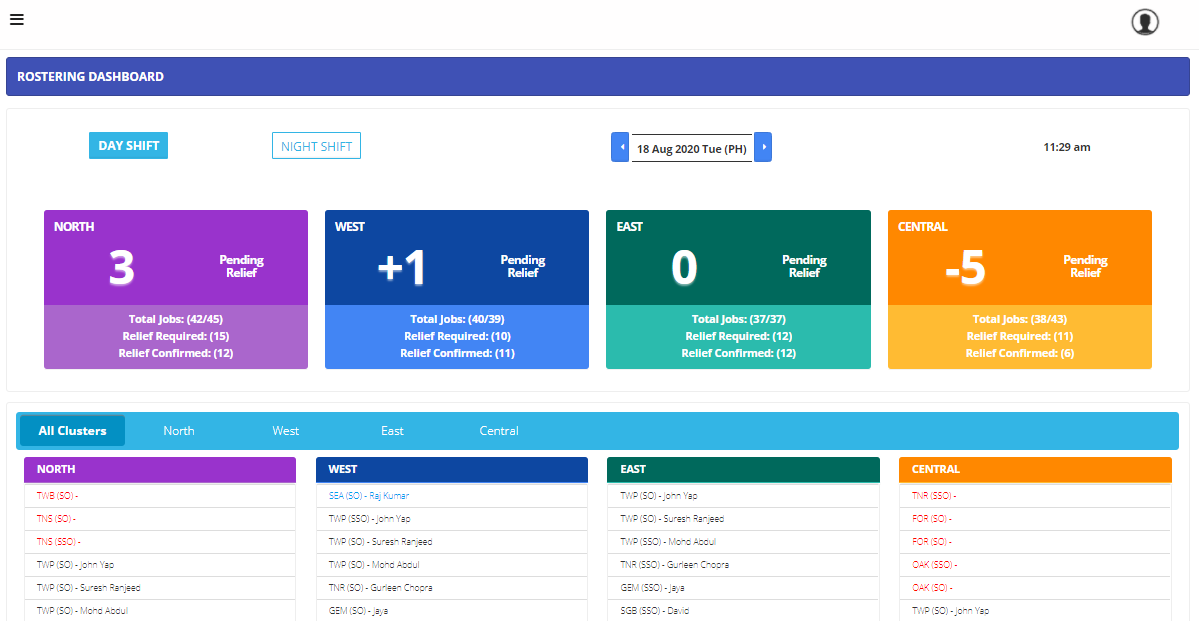
Task: Switch to DAY SHIFT view
Action: 128,145
